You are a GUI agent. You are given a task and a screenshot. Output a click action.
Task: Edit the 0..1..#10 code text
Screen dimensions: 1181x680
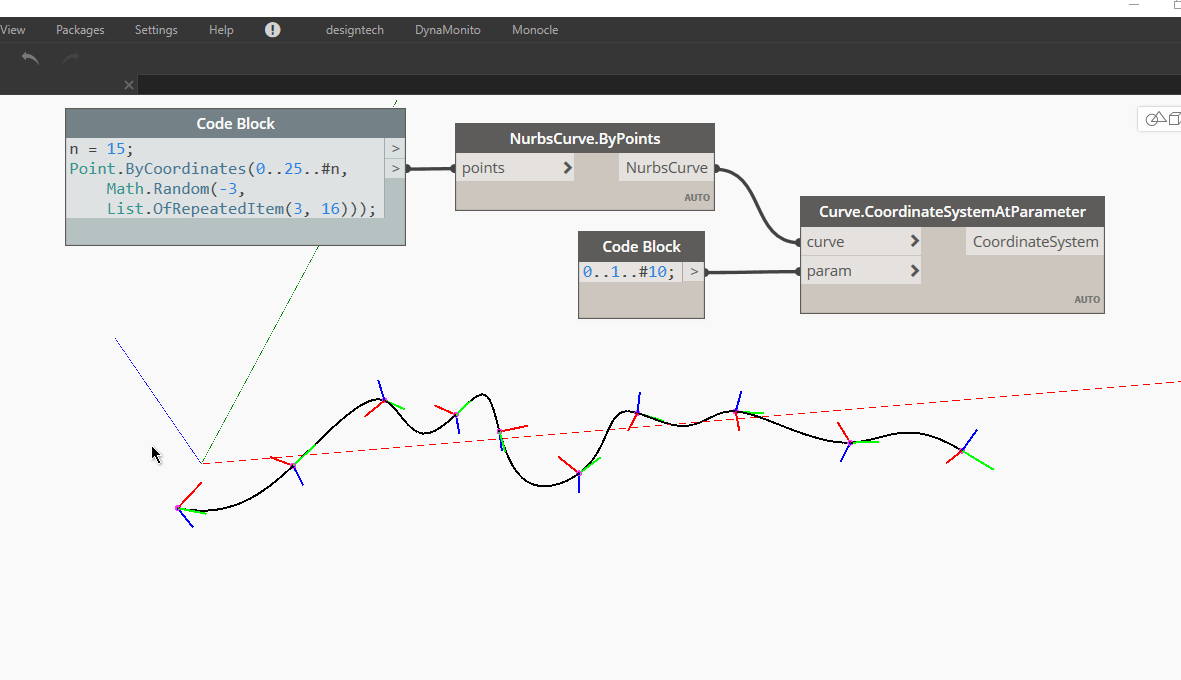629,272
